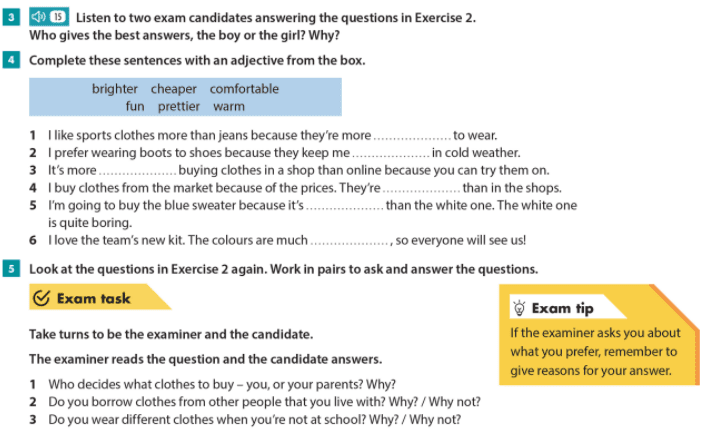Click the blank before 'in cold weather'

tap(391, 153)
